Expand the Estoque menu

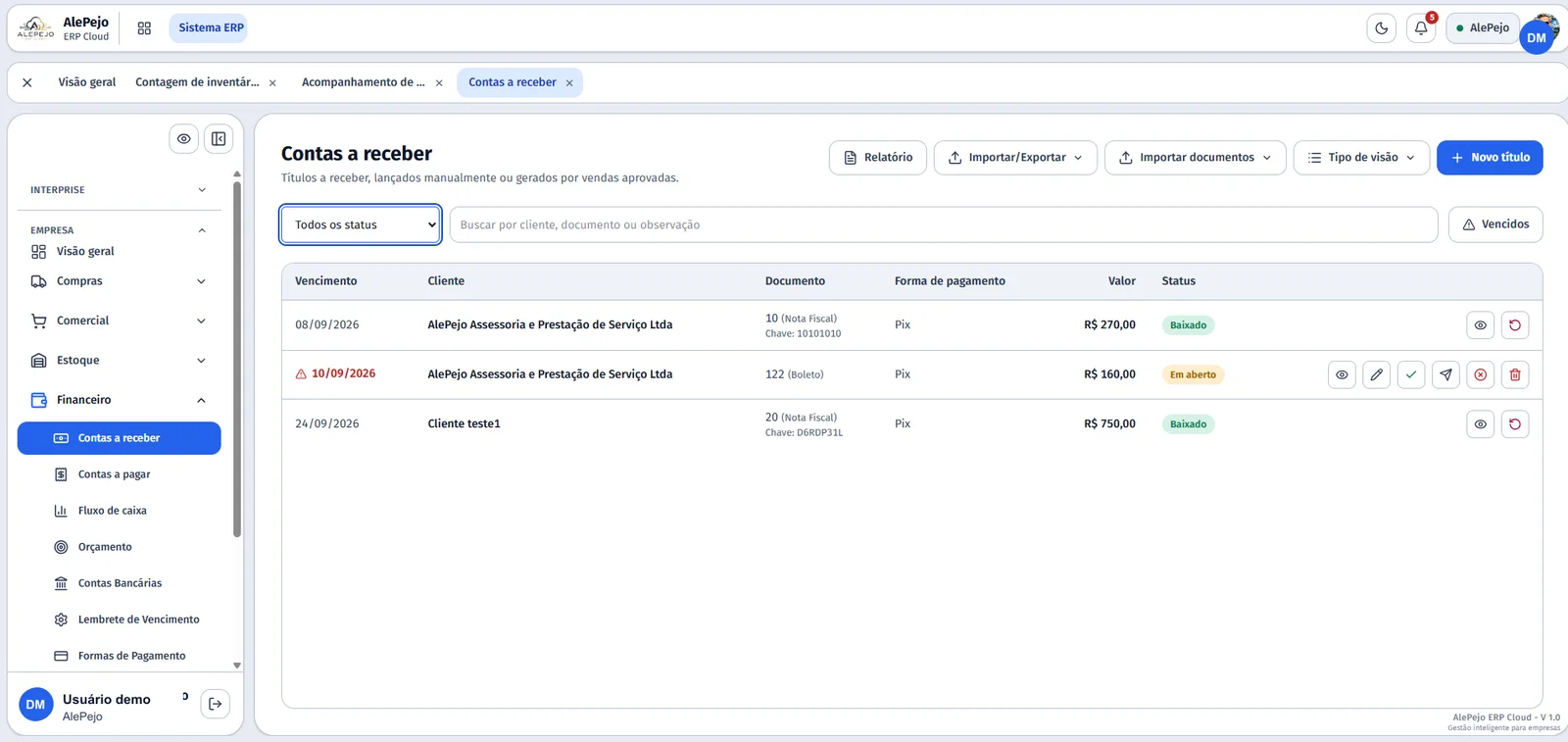coord(119,361)
